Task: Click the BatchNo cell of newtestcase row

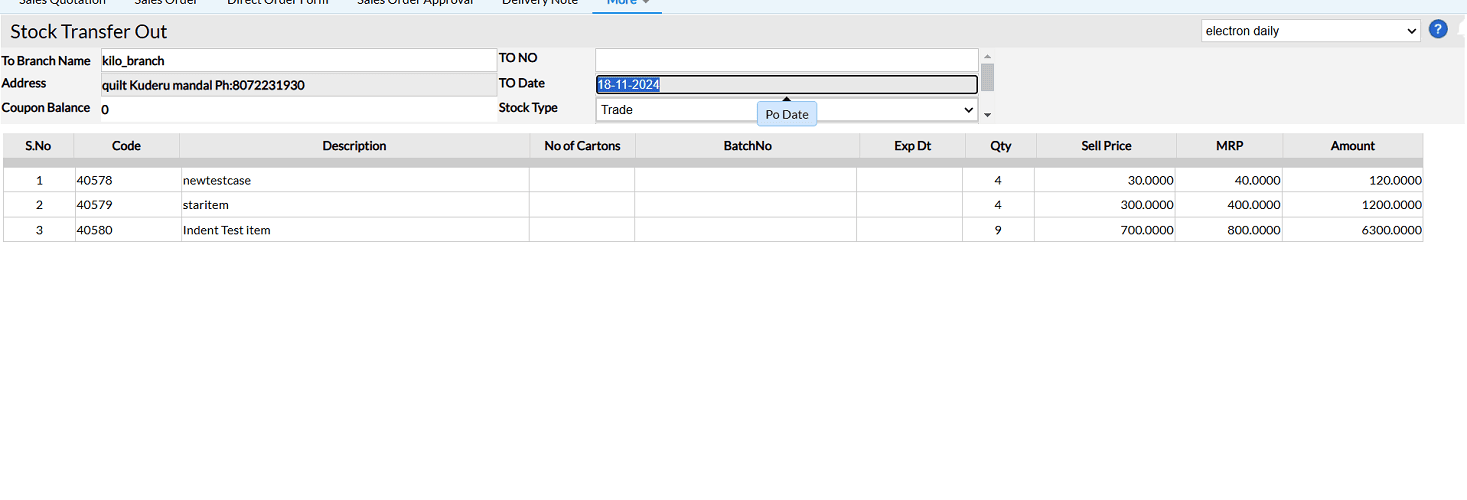Action: click(745, 181)
